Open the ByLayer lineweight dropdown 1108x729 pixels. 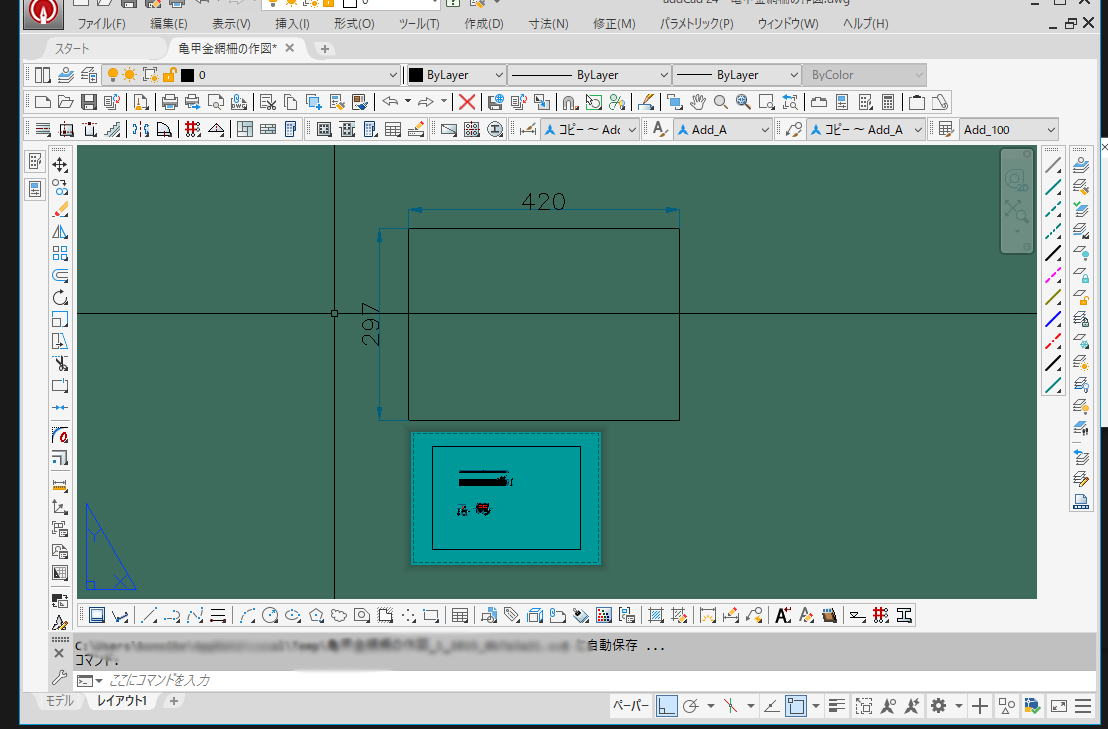793,75
